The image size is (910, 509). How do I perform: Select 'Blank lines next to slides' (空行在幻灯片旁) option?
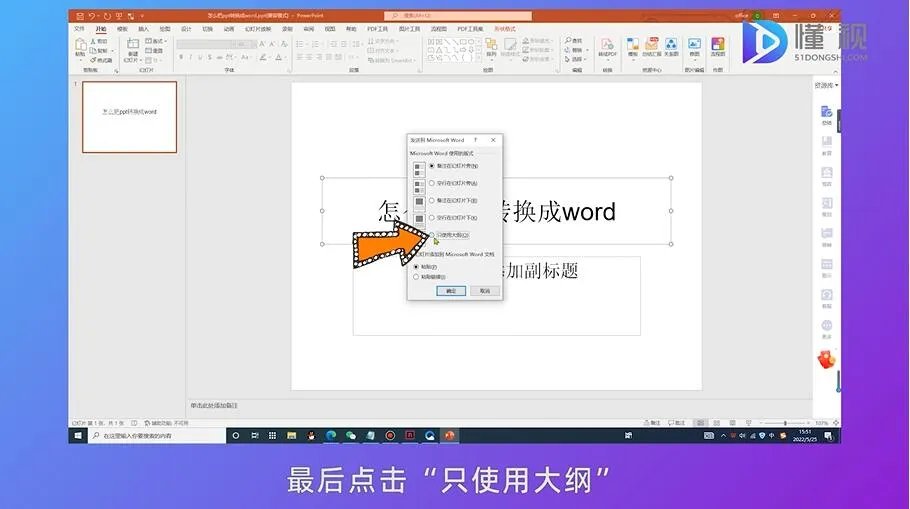click(x=432, y=183)
